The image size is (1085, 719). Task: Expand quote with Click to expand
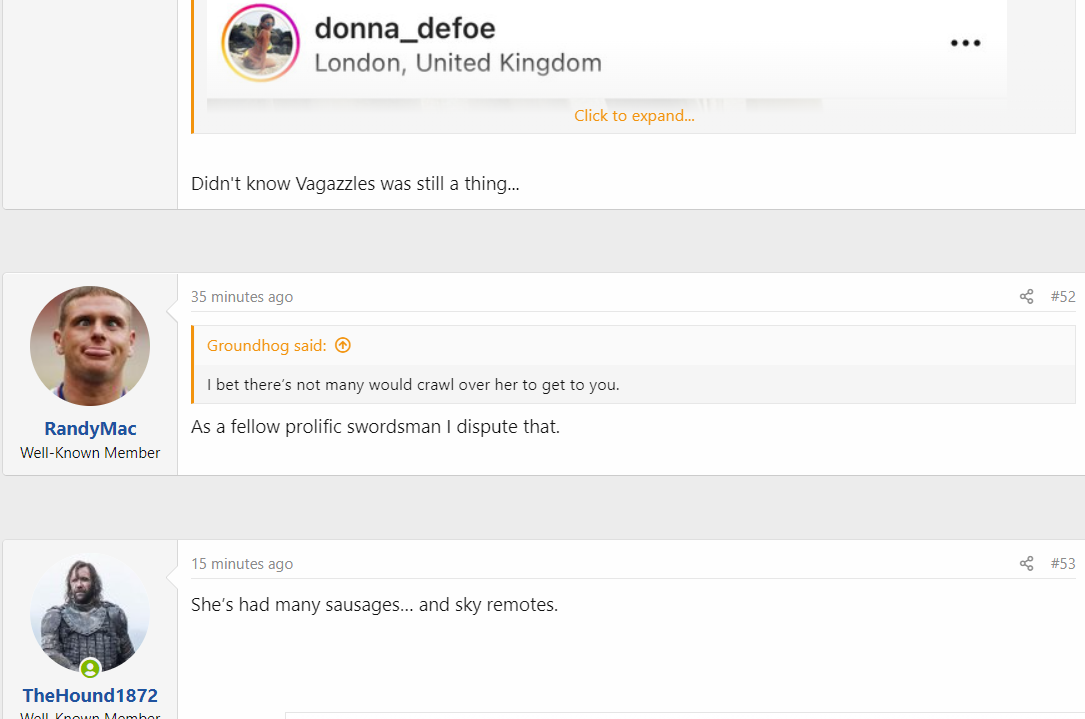tap(634, 116)
